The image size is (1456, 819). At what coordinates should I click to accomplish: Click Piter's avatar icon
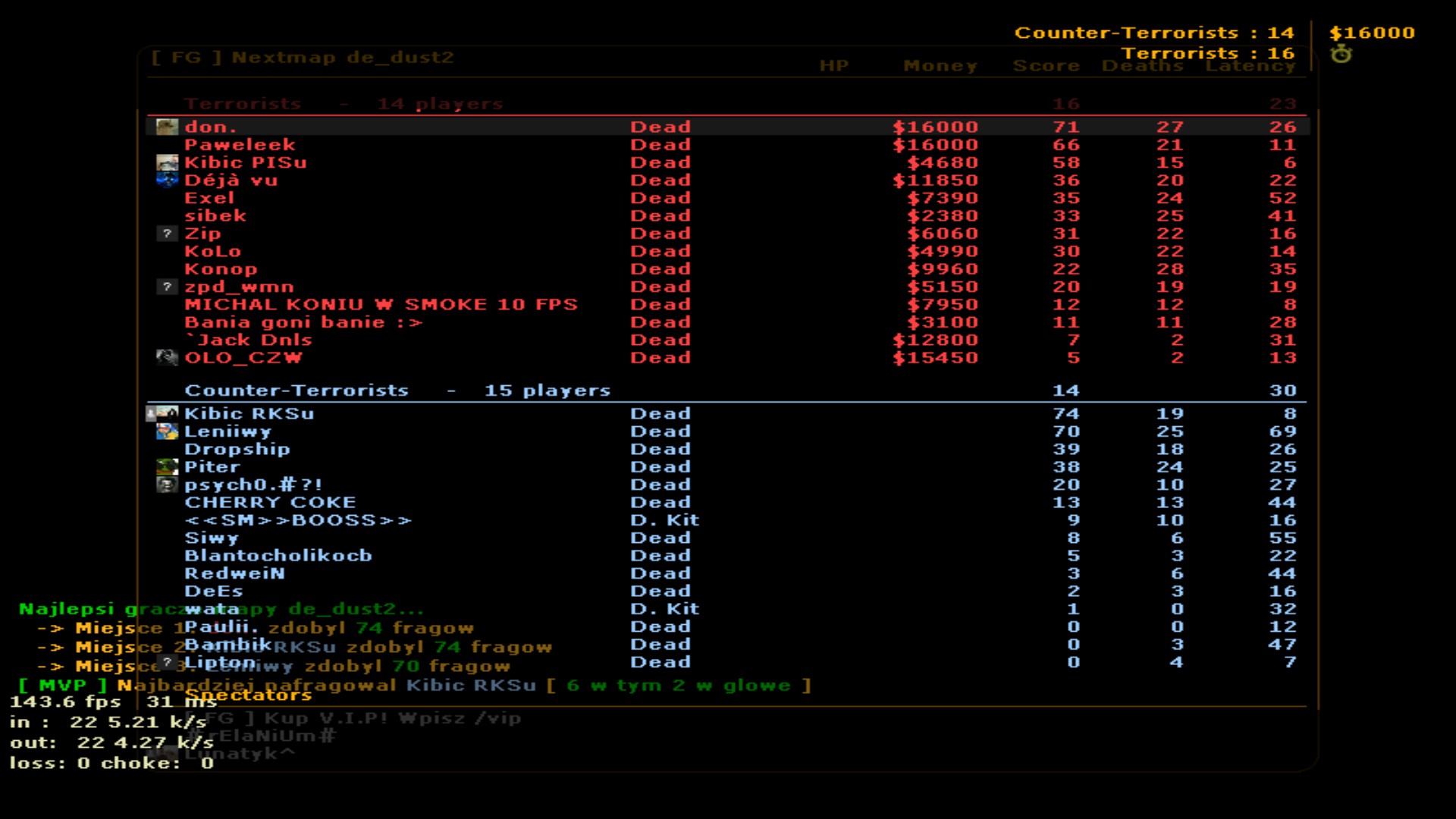[x=167, y=466]
